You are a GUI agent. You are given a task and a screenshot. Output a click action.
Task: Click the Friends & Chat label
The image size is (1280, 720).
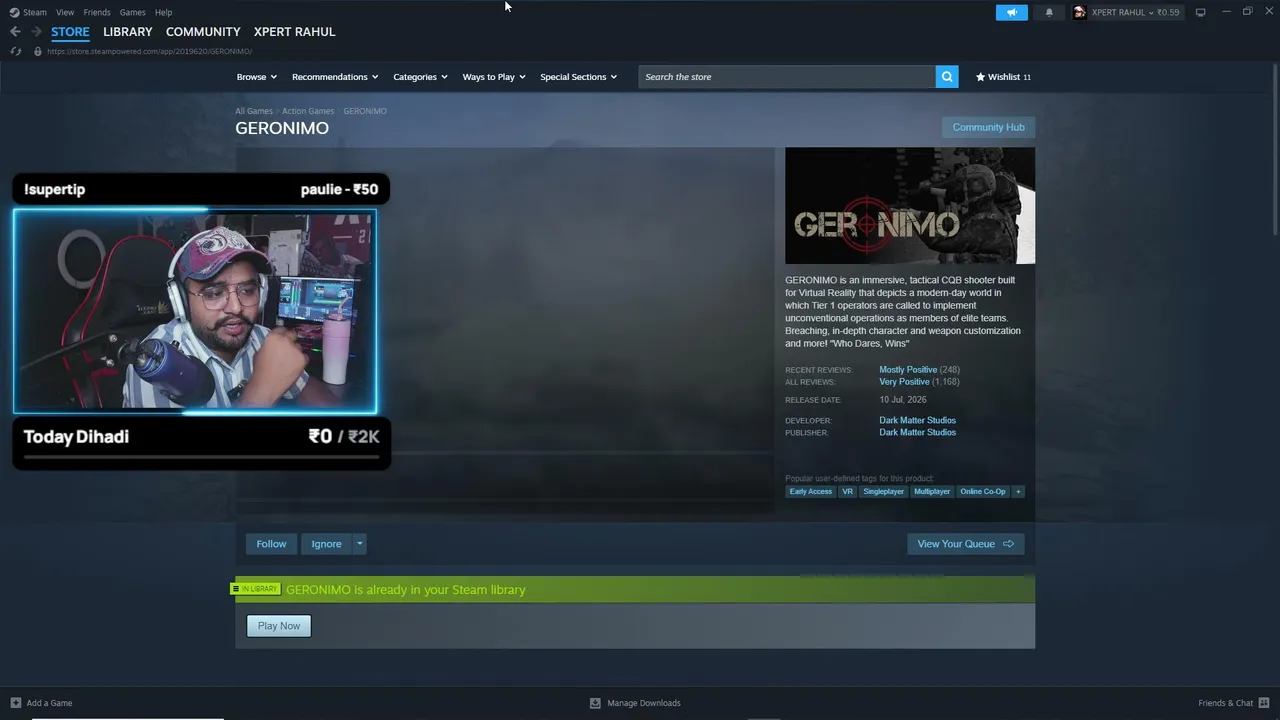[1225, 703]
